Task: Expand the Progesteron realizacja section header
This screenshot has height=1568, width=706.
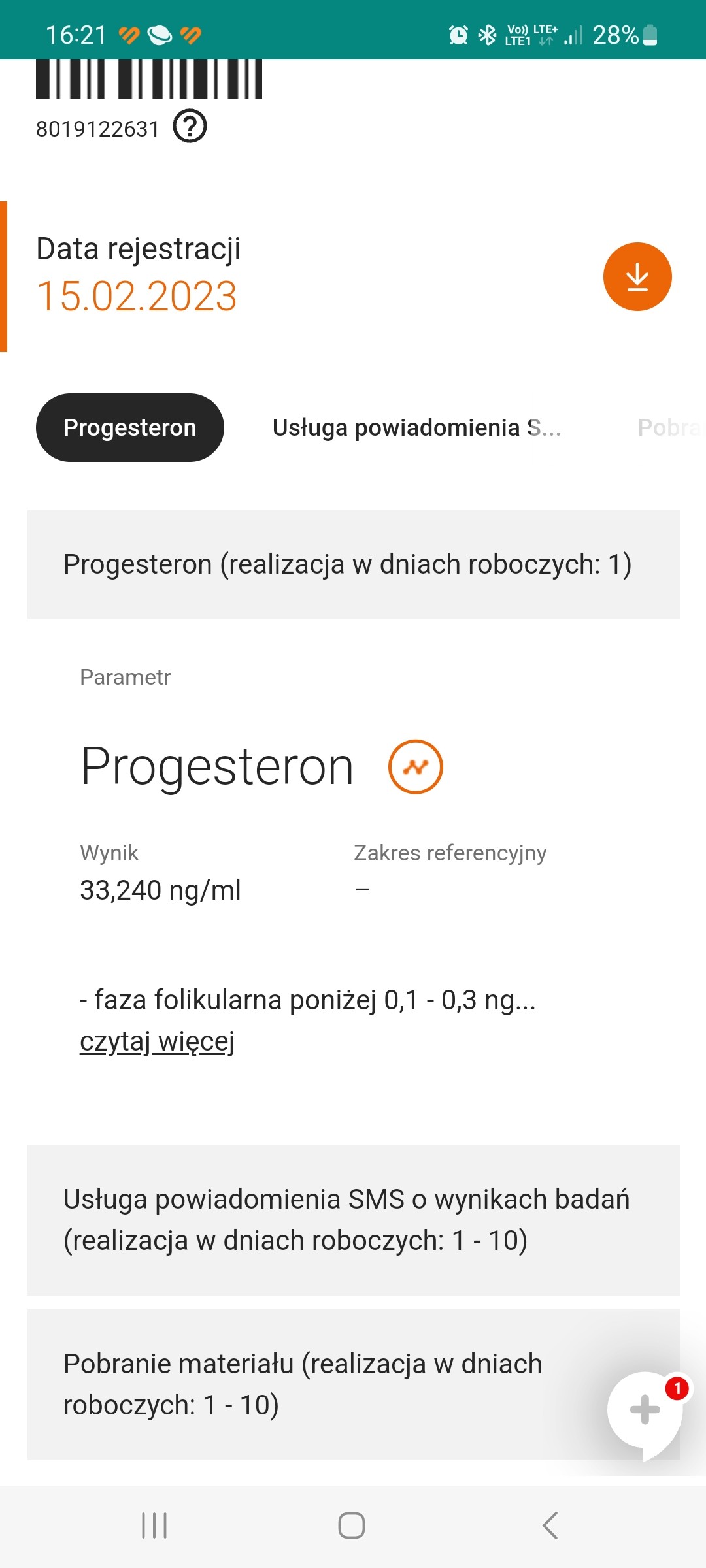Action: pos(353,564)
